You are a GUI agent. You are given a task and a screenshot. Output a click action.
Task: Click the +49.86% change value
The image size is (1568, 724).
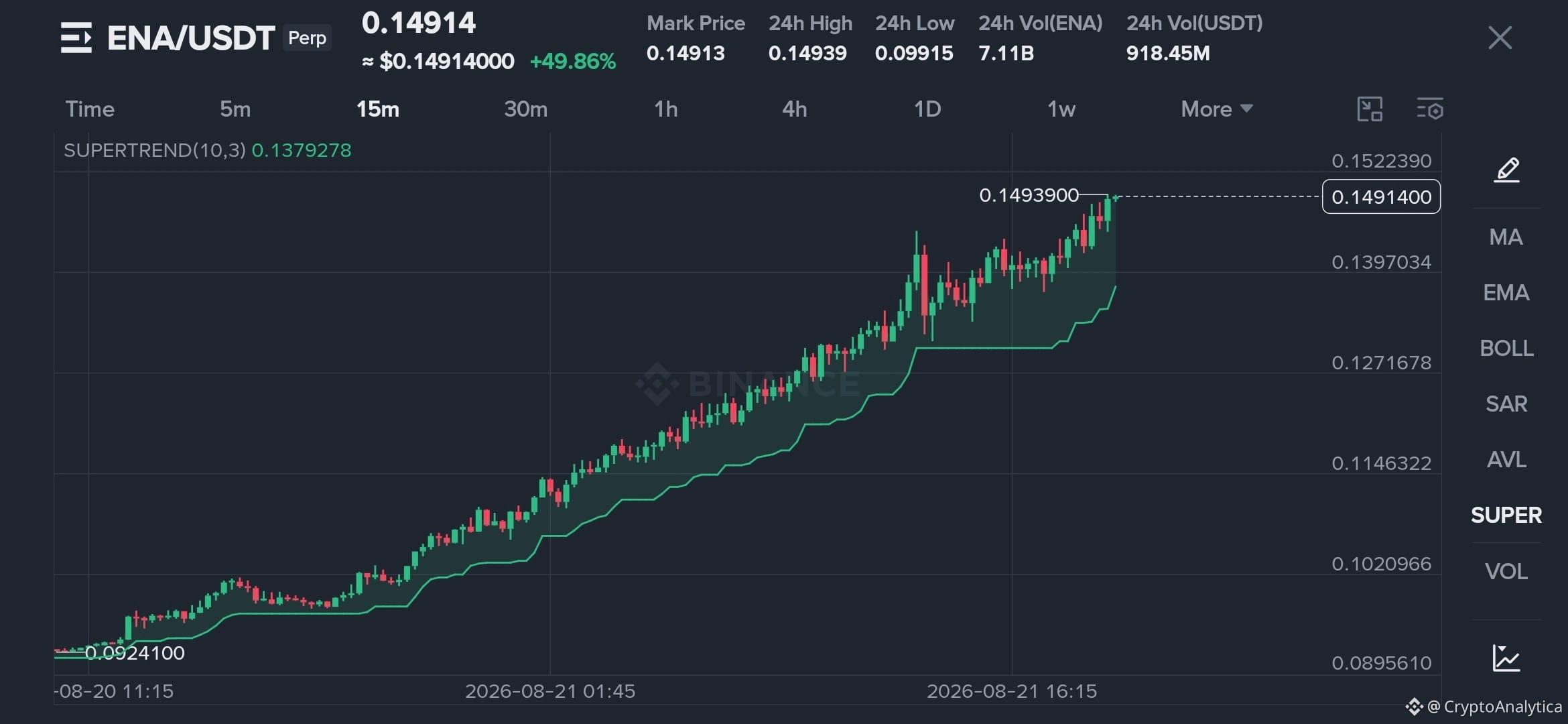pos(573,62)
